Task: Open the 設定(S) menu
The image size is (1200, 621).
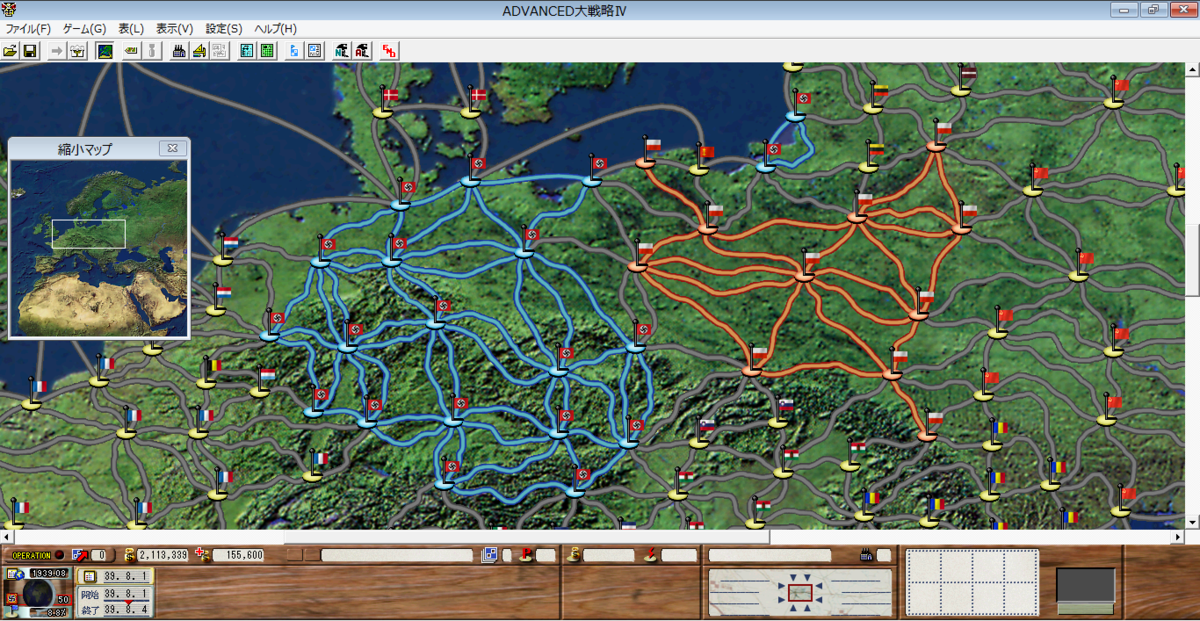Action: pos(224,29)
